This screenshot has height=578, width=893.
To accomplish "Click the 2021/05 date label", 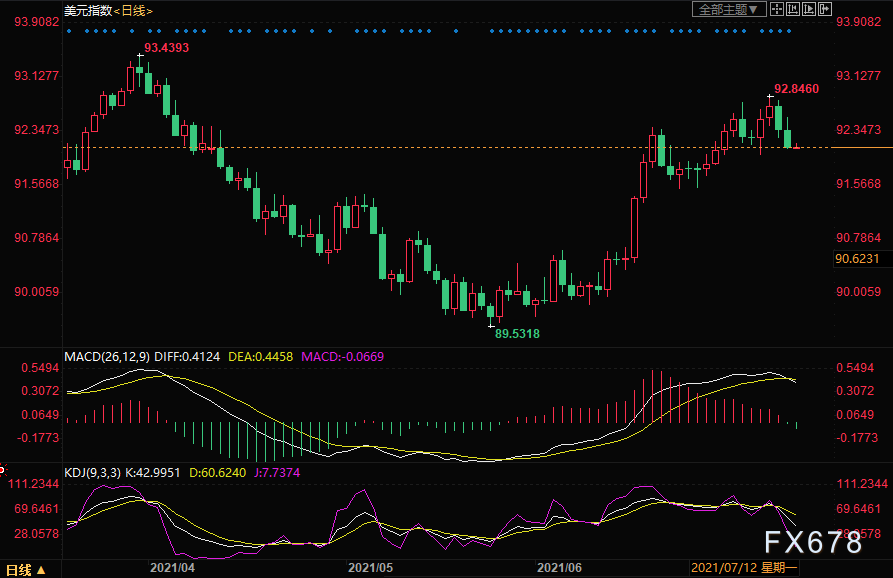I will coord(370,568).
